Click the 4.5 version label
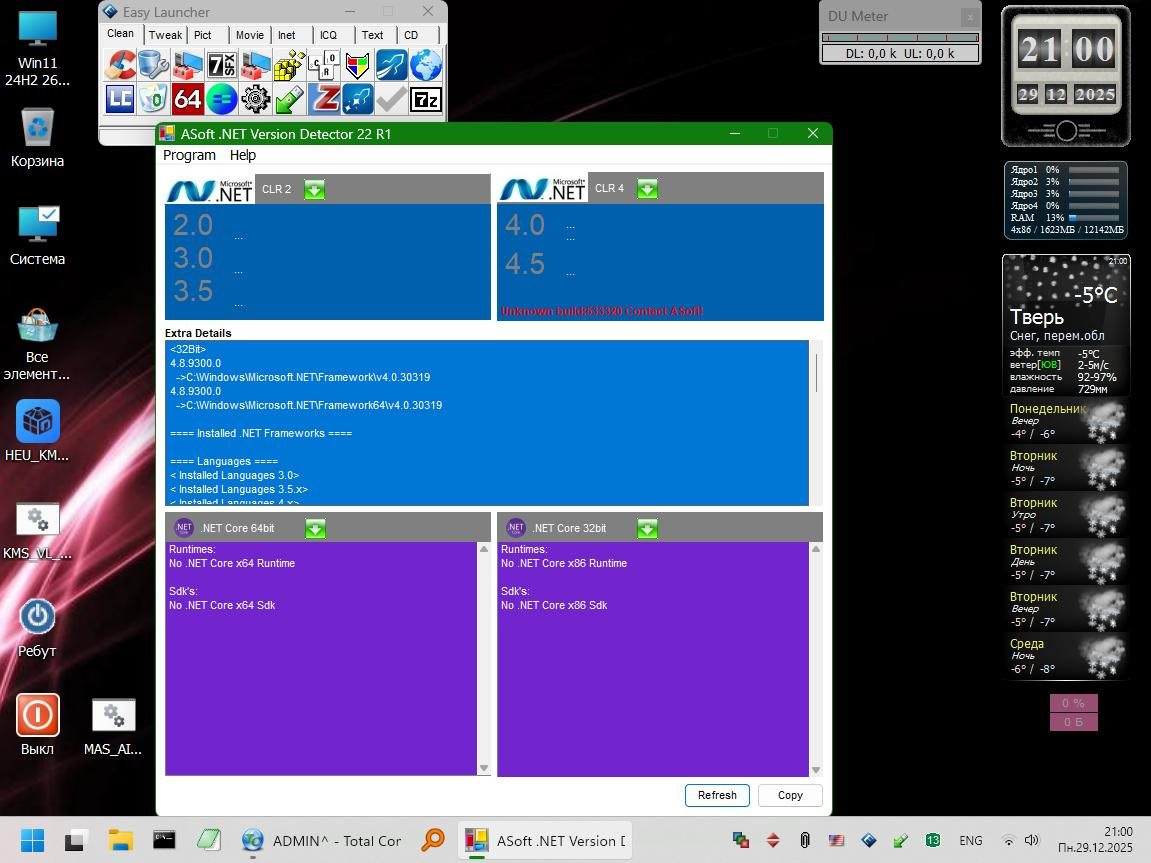1151x863 pixels. click(525, 263)
